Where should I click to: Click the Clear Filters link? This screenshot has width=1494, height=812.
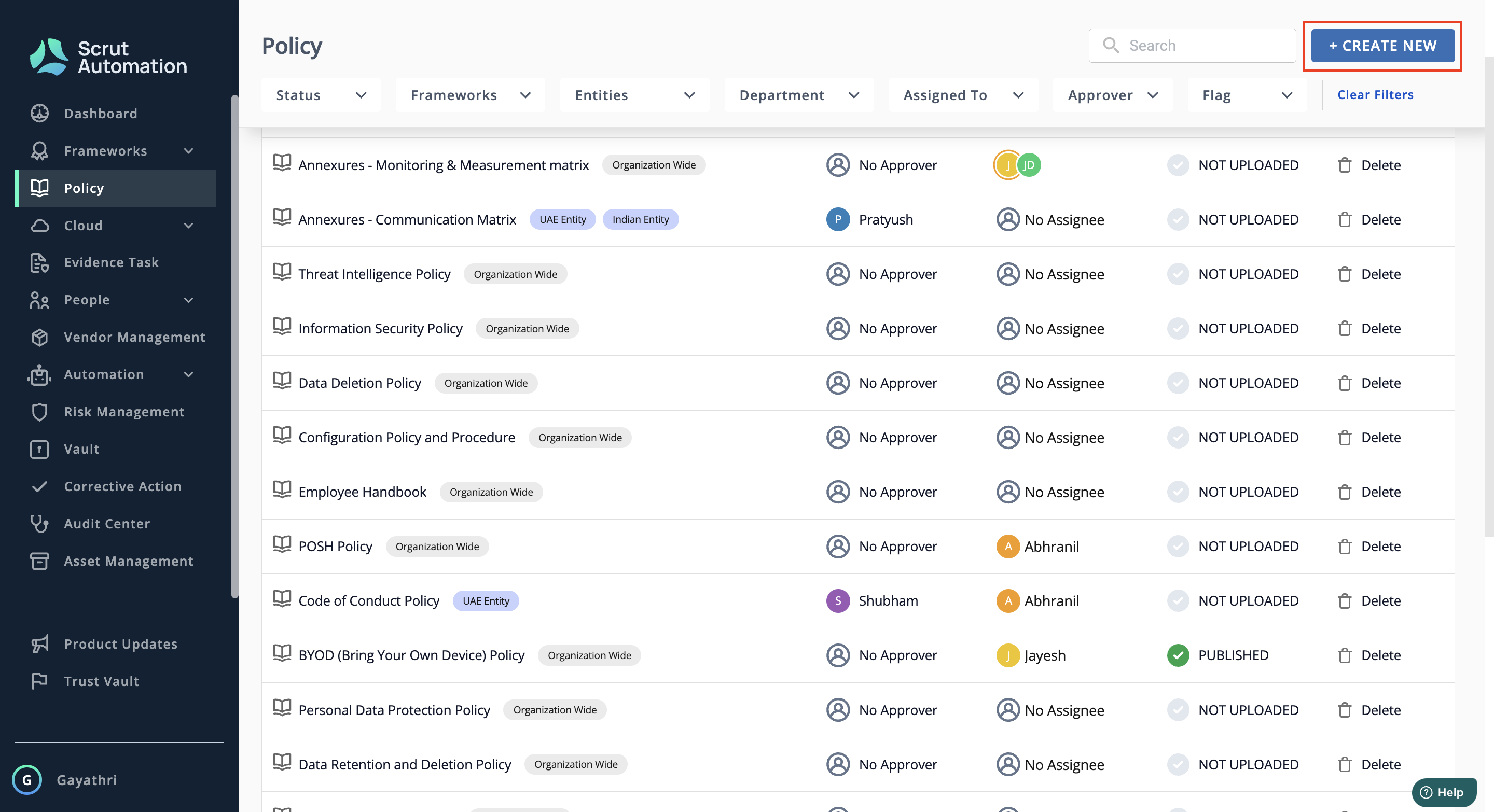(x=1375, y=94)
